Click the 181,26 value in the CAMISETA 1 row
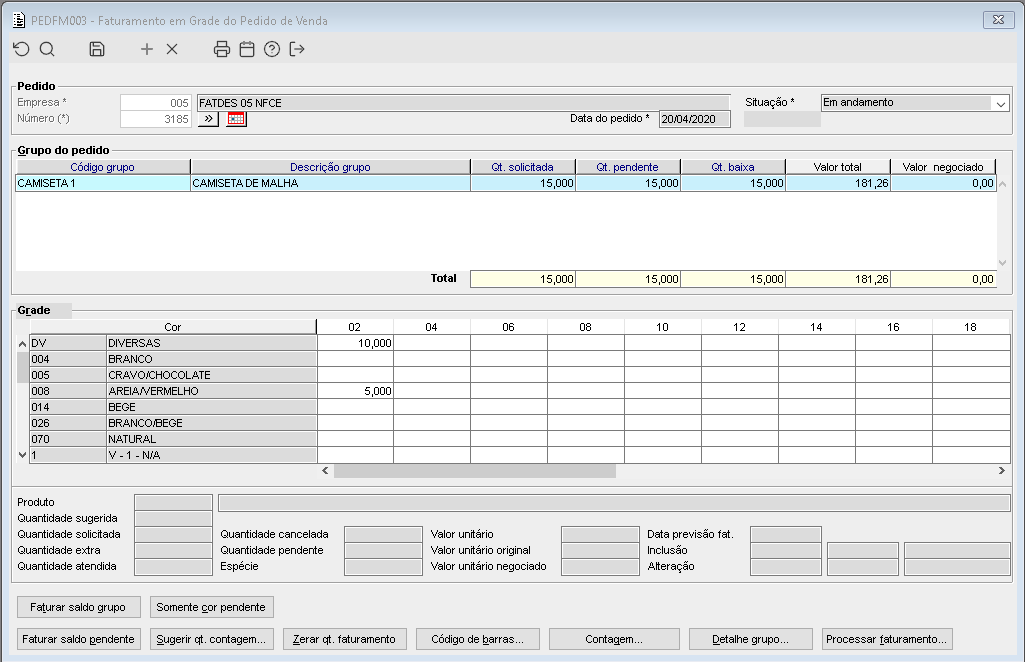This screenshot has height=662, width=1025. 837,183
